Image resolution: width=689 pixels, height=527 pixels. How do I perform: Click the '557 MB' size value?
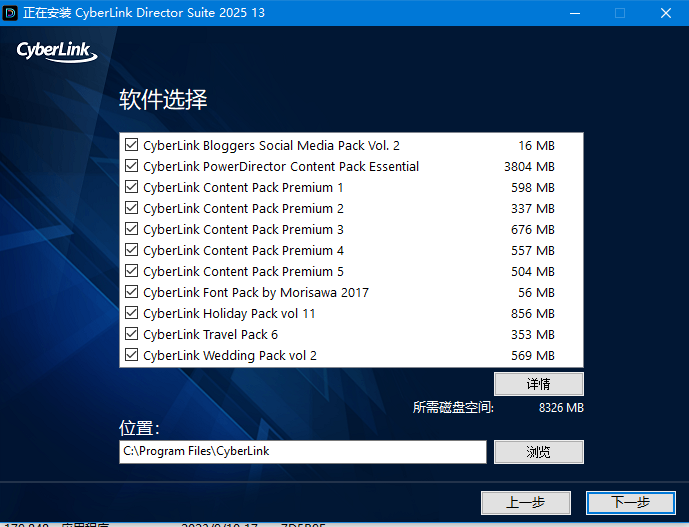[533, 251]
